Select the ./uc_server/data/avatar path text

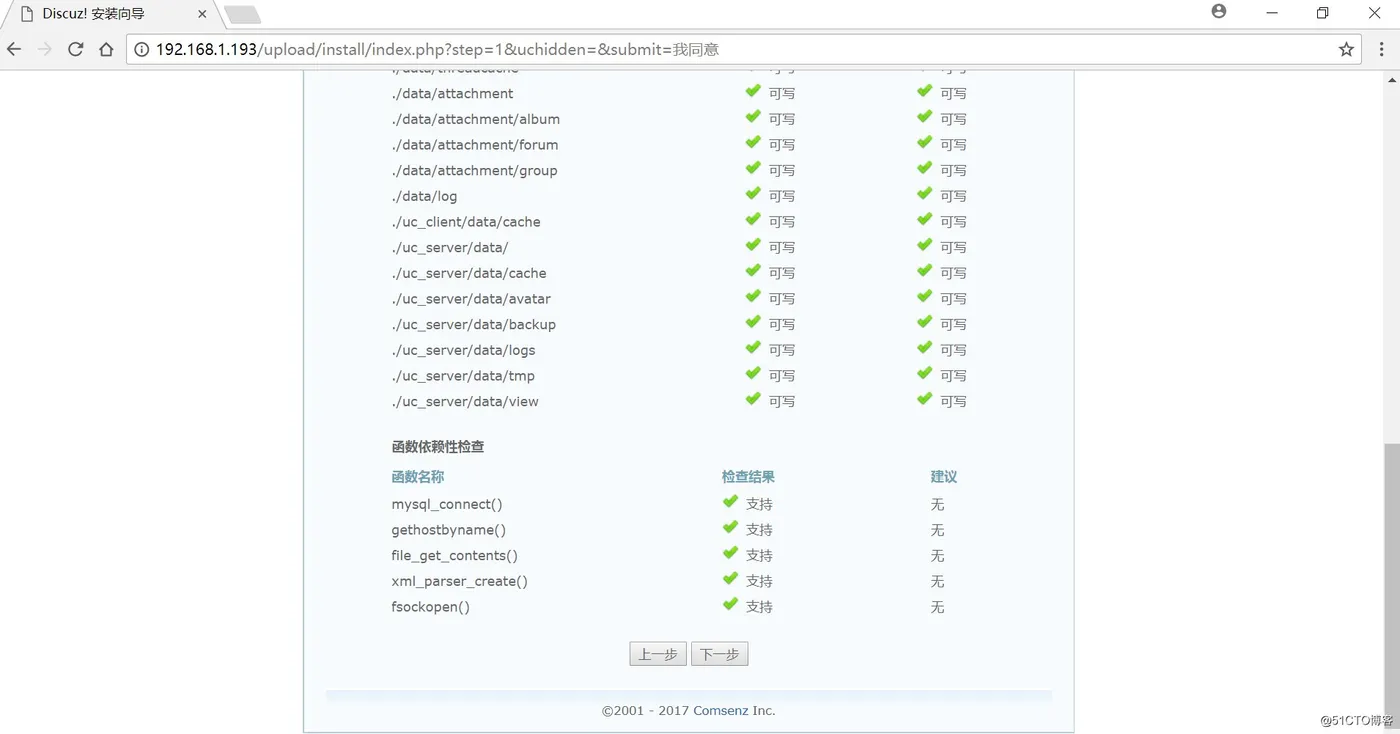click(x=471, y=299)
